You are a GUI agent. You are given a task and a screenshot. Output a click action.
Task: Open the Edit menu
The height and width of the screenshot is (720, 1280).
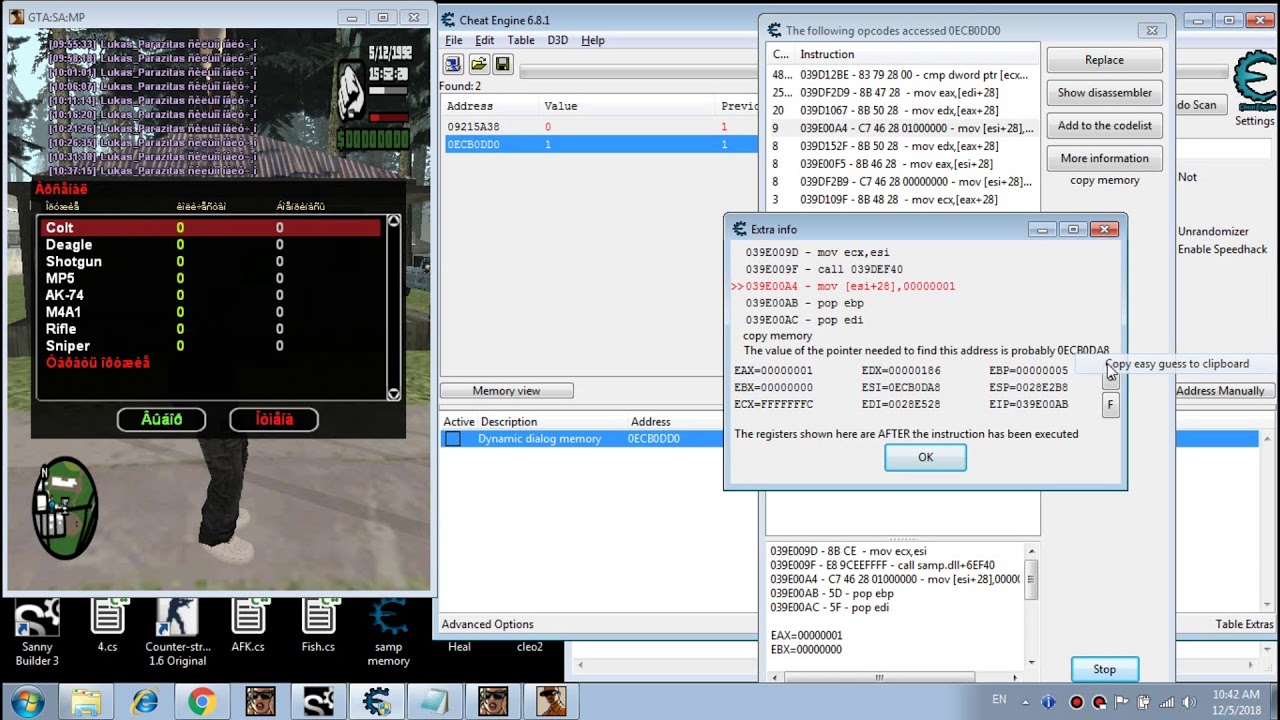pyautogui.click(x=485, y=40)
